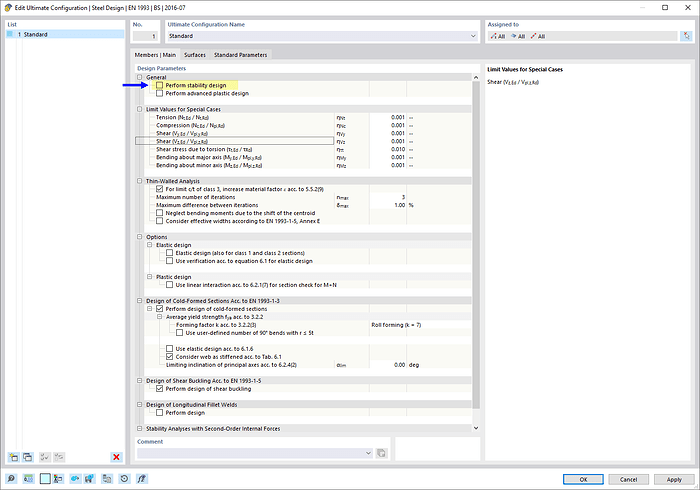700x490 pixels.
Task: Click the white color square in bottom toolbar
Action: 44,479
